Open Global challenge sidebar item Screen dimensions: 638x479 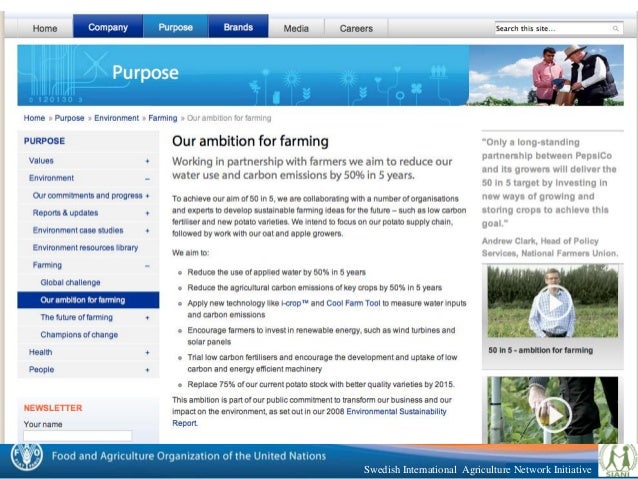(70, 282)
